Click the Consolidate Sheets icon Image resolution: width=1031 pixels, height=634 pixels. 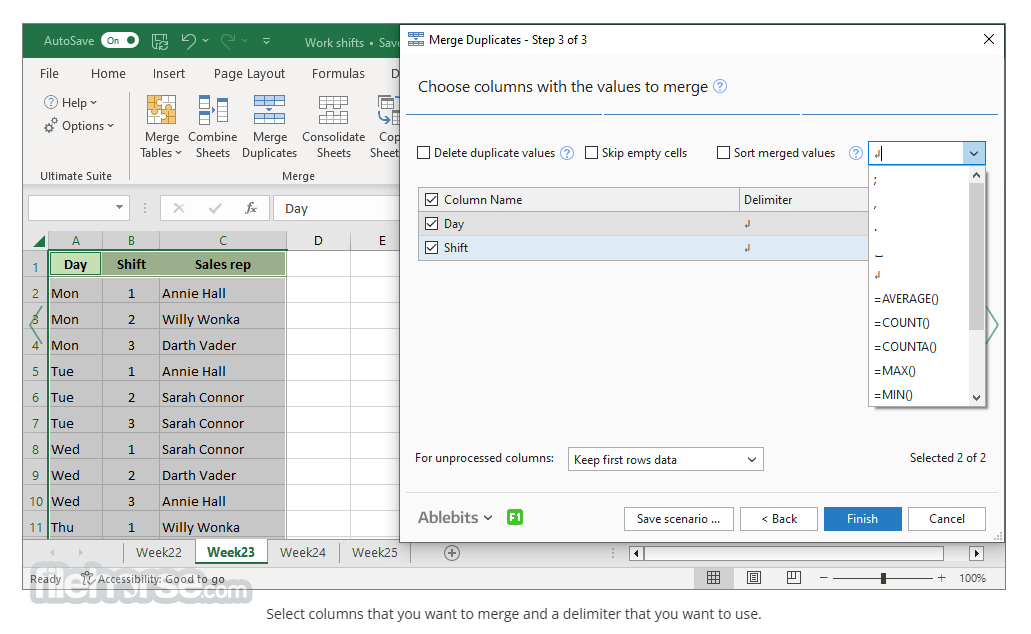[333, 109]
